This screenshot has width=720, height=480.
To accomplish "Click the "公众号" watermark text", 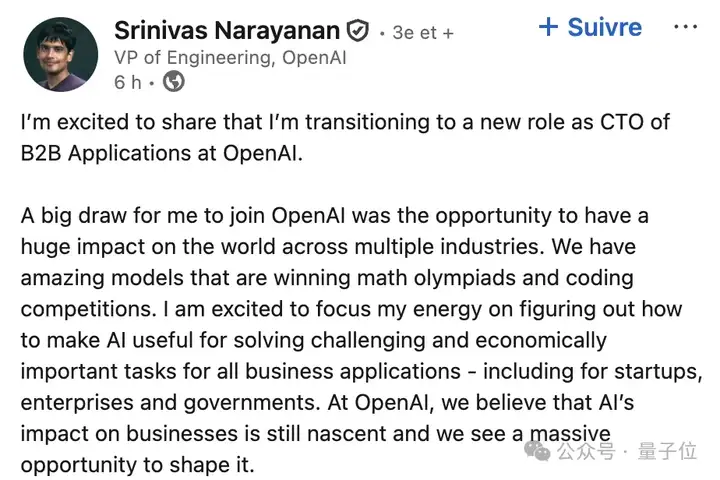I will pos(583,451).
